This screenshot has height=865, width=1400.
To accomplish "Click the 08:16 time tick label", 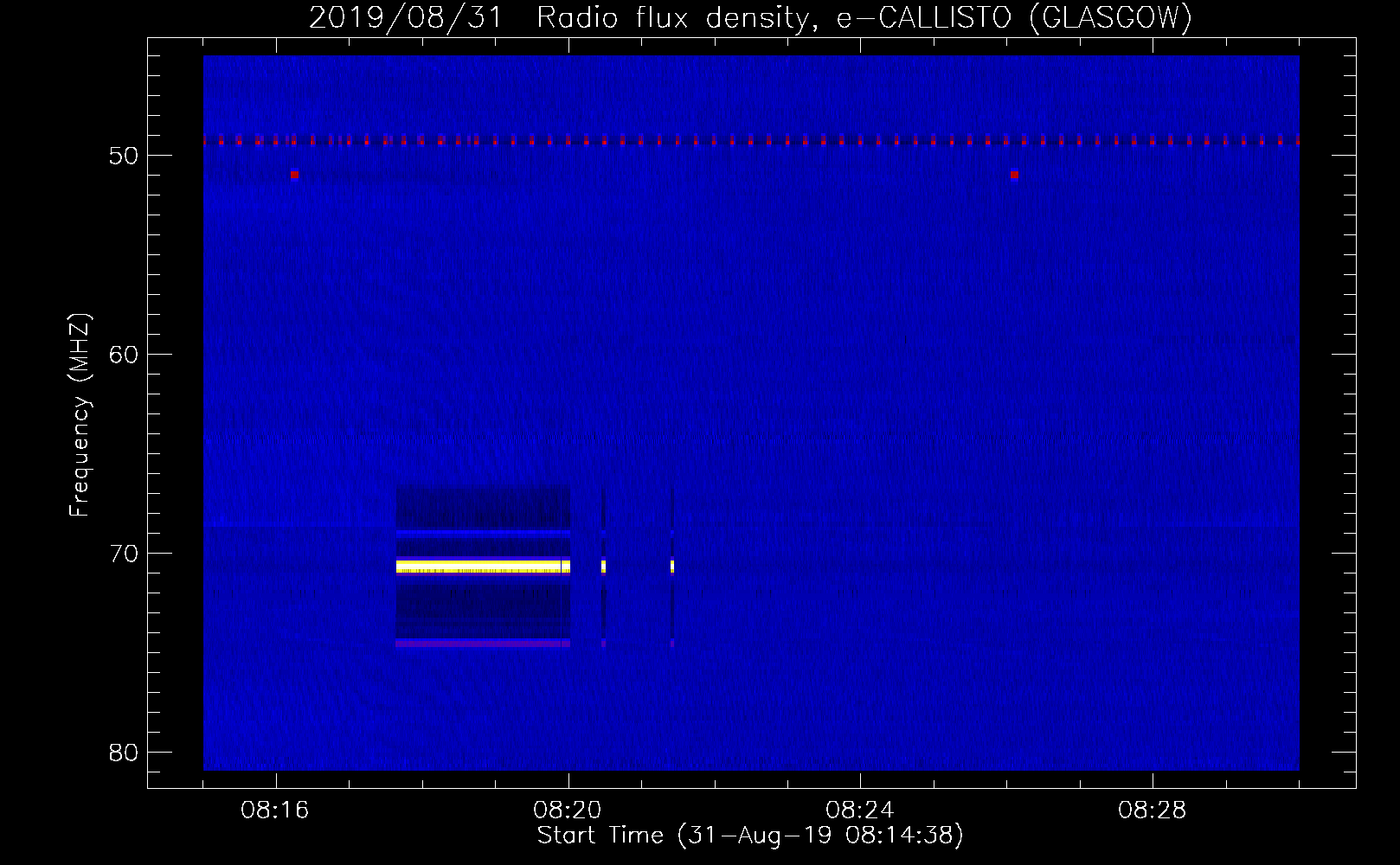I will (x=275, y=811).
